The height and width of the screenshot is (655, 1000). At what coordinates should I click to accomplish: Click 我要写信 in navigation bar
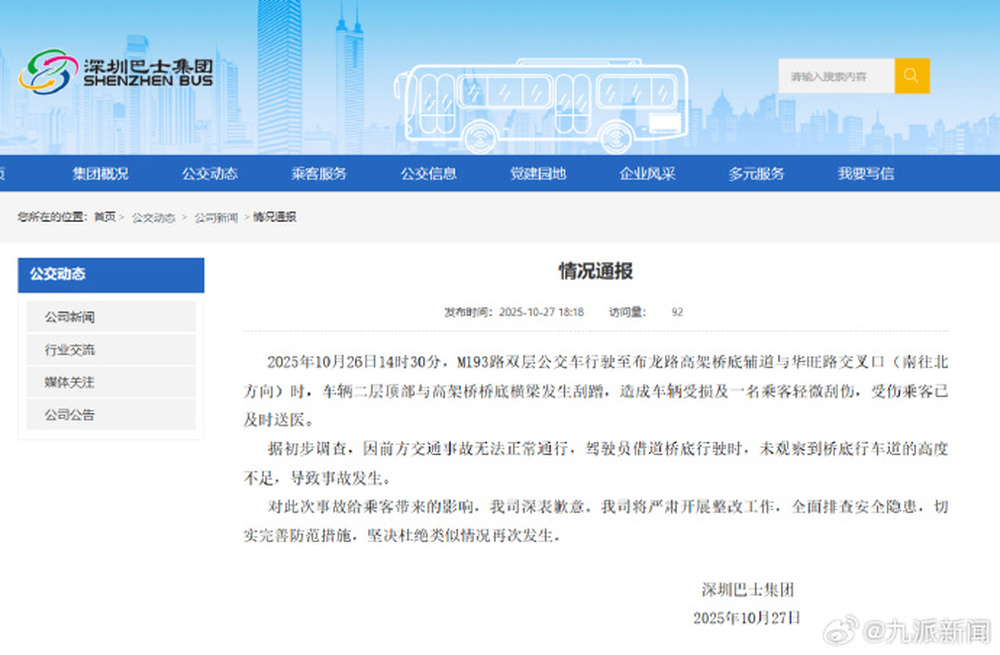pos(865,173)
